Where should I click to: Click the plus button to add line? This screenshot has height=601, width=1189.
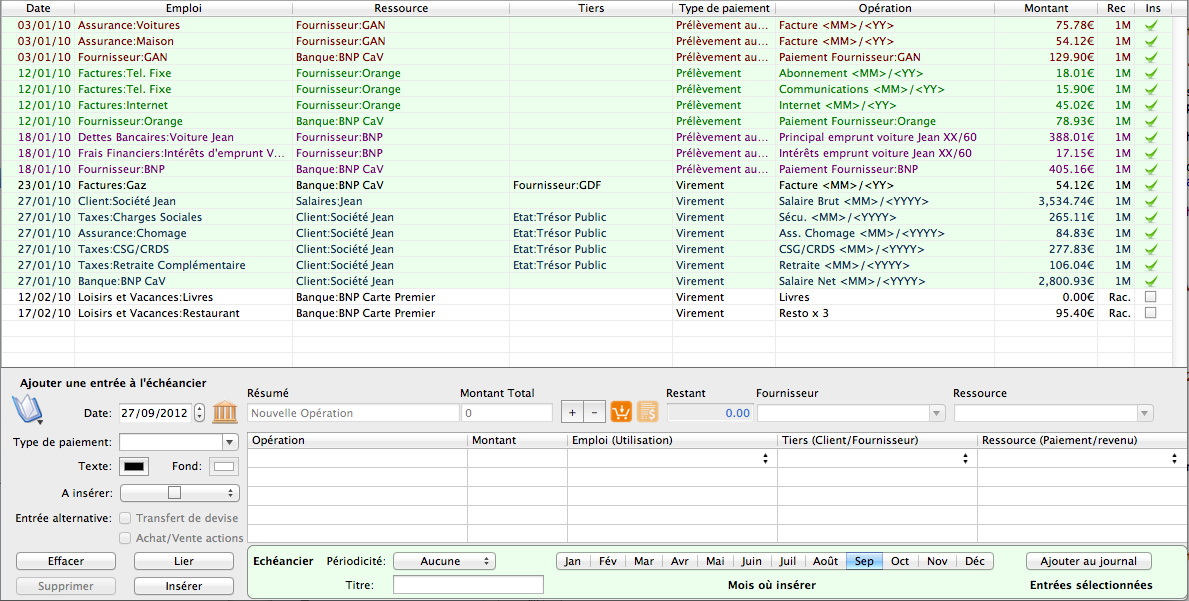point(572,413)
